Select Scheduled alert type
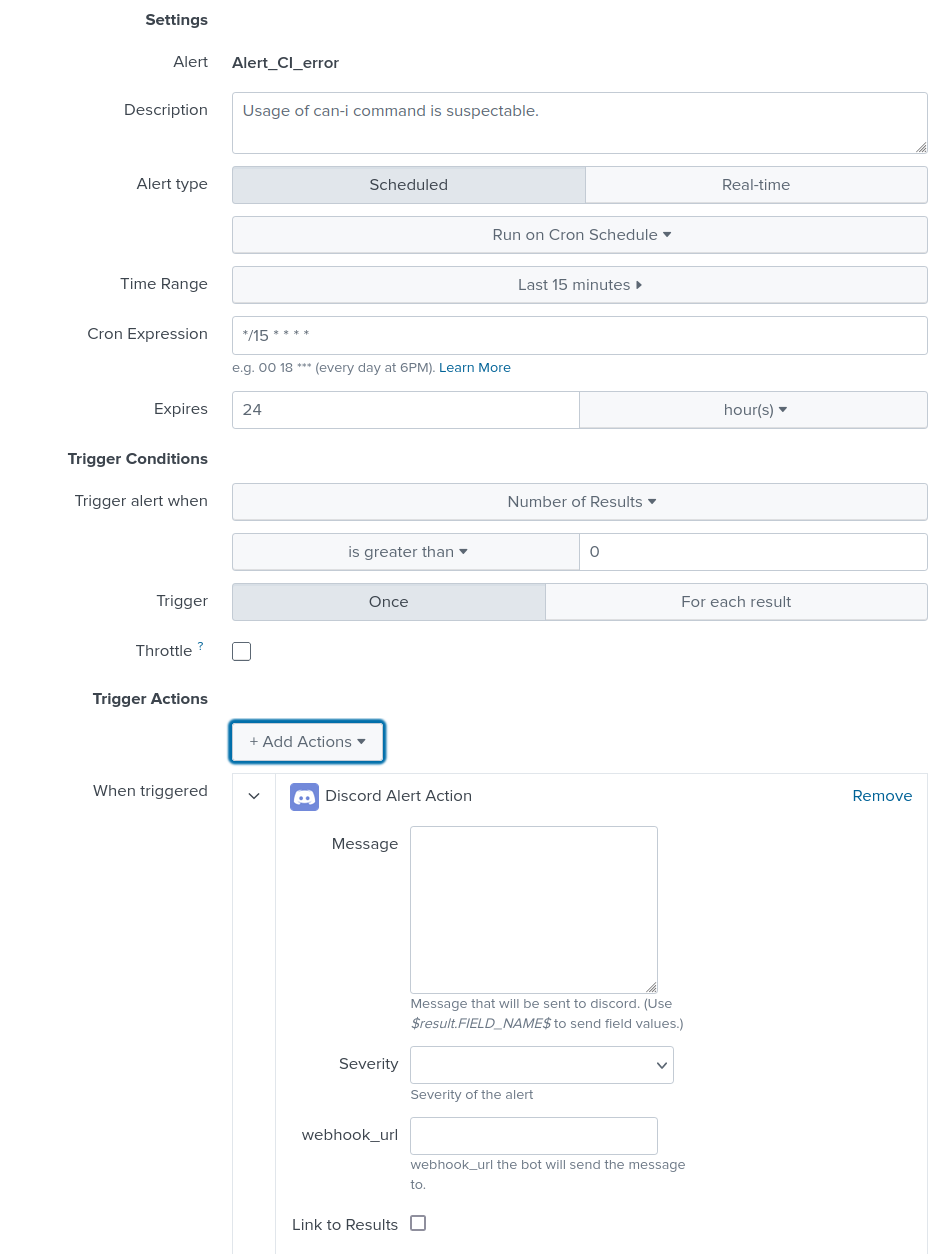The height and width of the screenshot is (1254, 946). pos(408,184)
